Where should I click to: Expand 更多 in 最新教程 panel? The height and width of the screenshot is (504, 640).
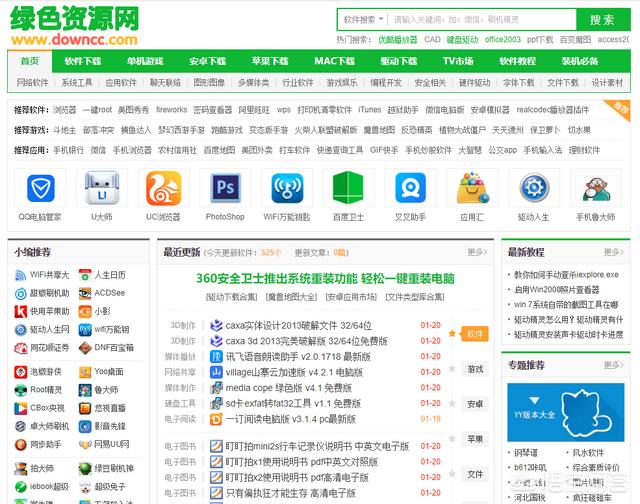(613, 252)
